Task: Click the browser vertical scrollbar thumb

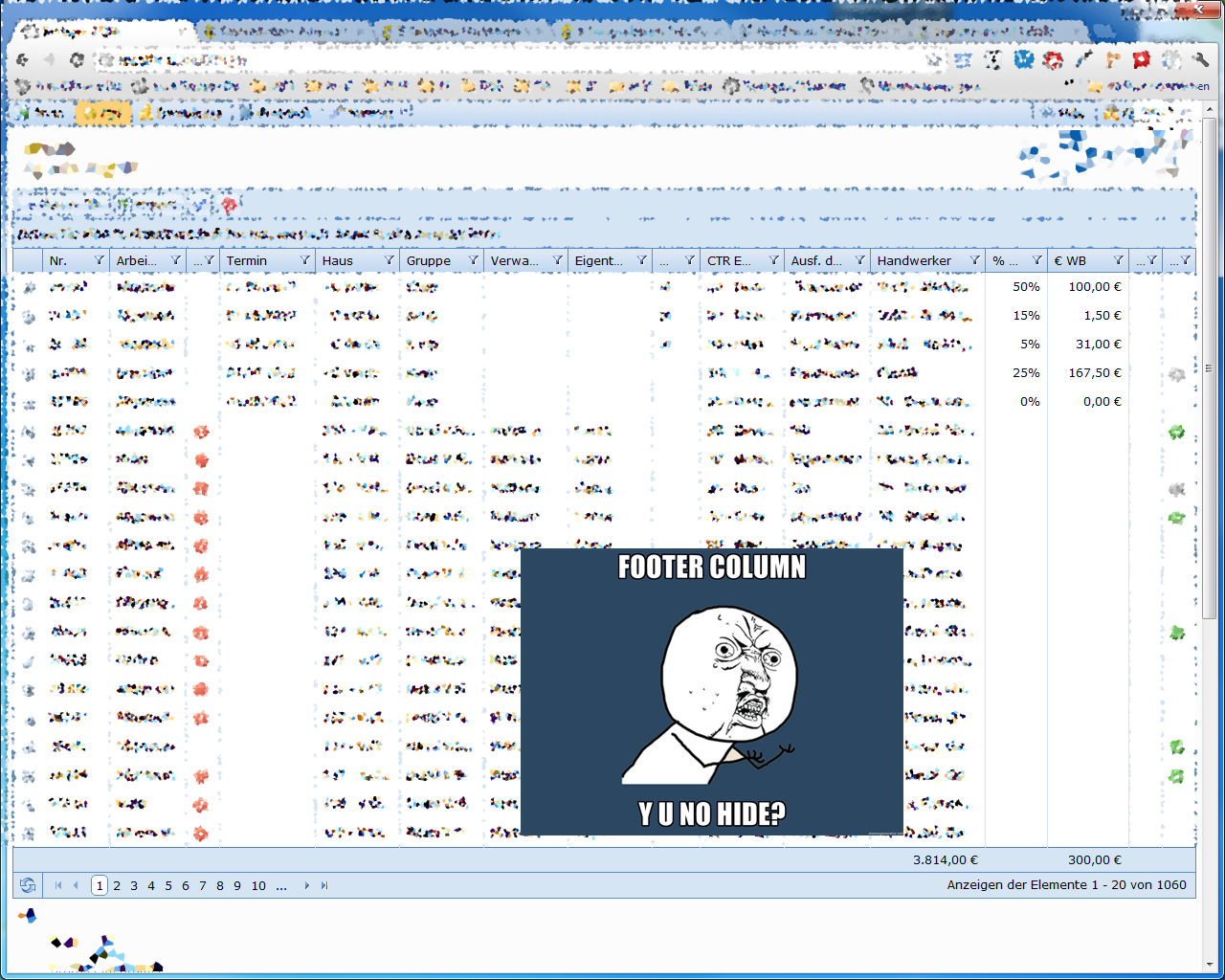Action: point(1209,368)
